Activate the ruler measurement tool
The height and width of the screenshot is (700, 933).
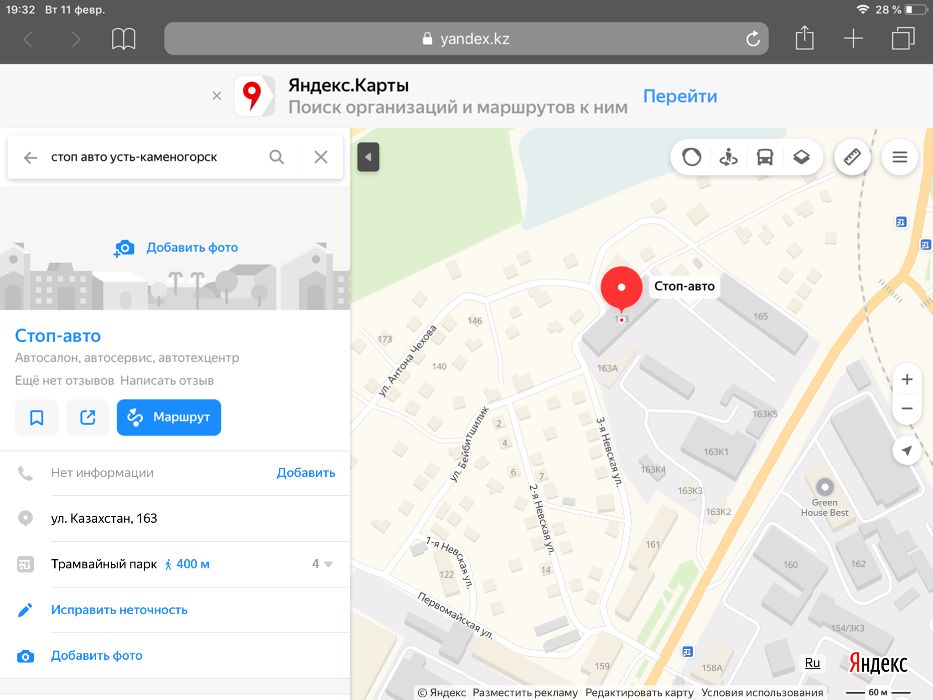click(x=852, y=157)
